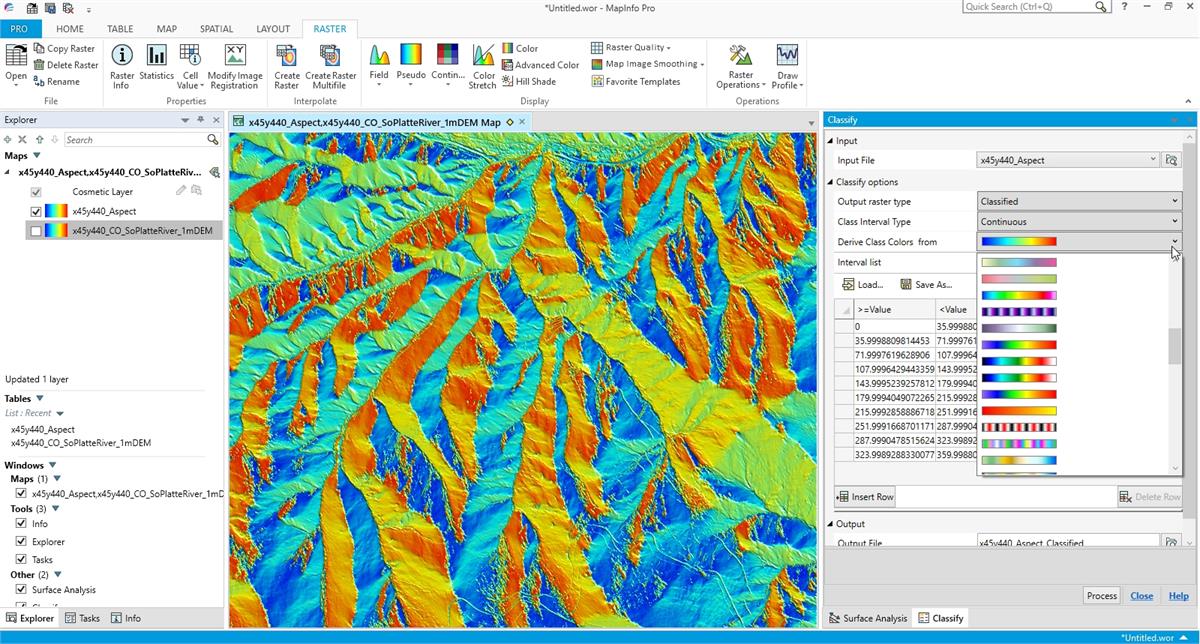Launch Create Raster Multifile tool

pyautogui.click(x=331, y=66)
